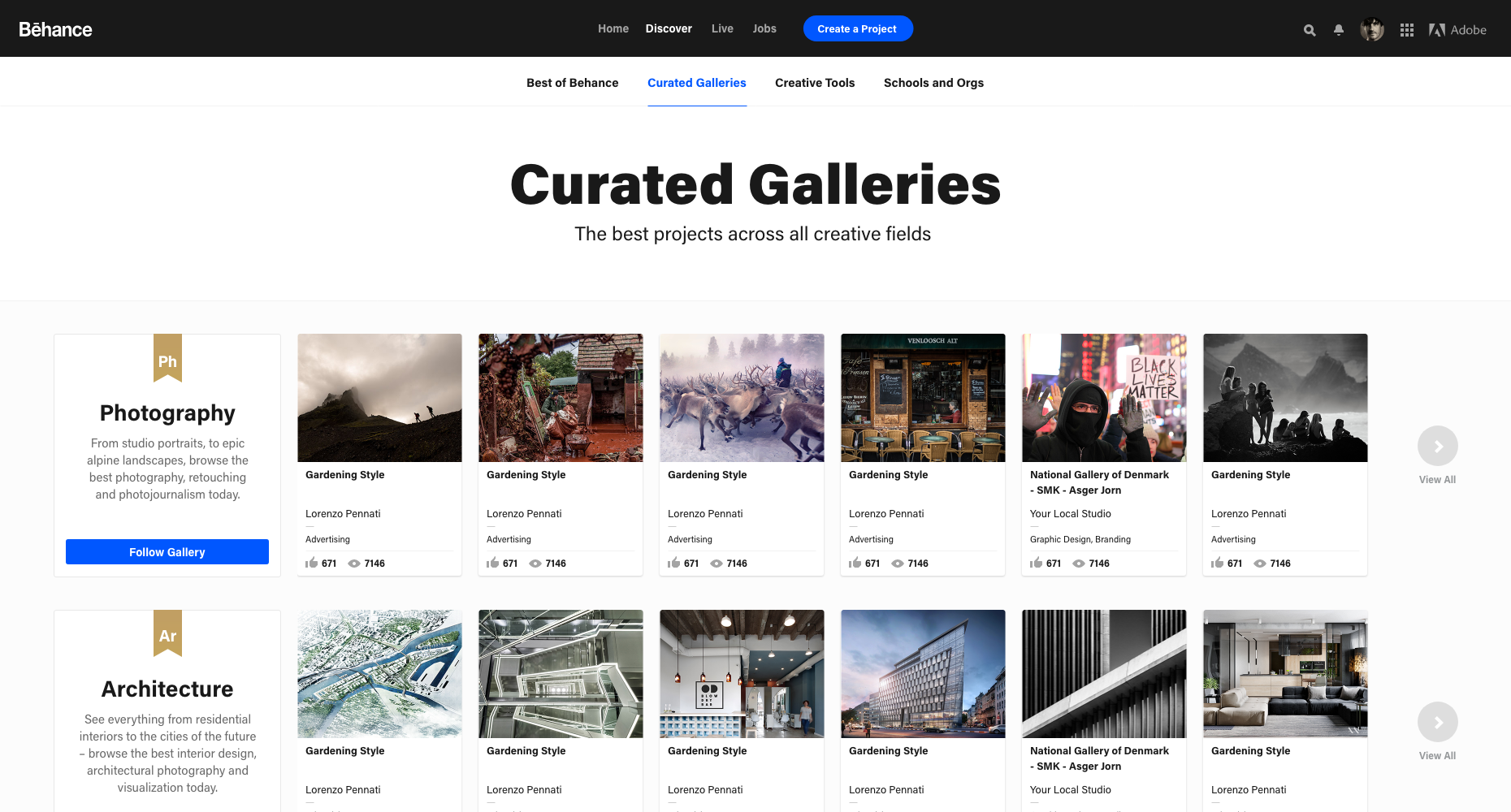The image size is (1511, 812).
Task: Click the views eye icon on the reindeer card
Action: [717, 564]
